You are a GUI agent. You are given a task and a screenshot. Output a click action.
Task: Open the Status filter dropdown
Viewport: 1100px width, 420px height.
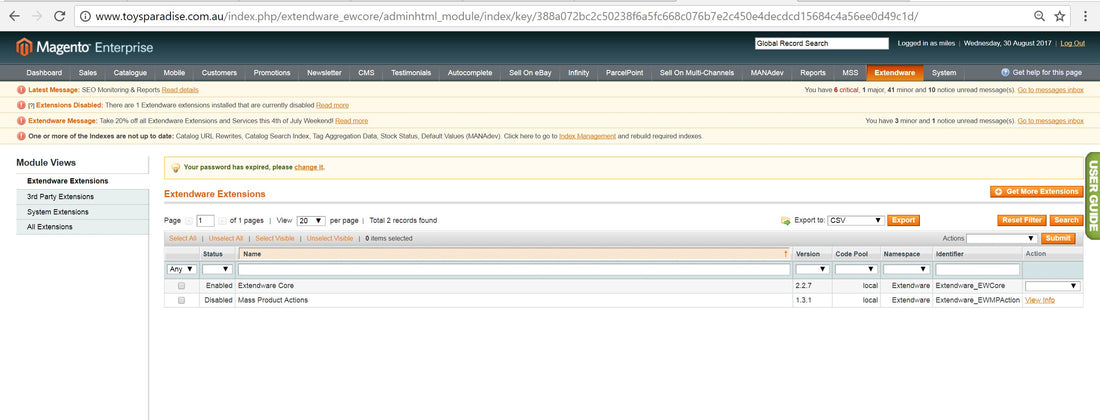217,269
